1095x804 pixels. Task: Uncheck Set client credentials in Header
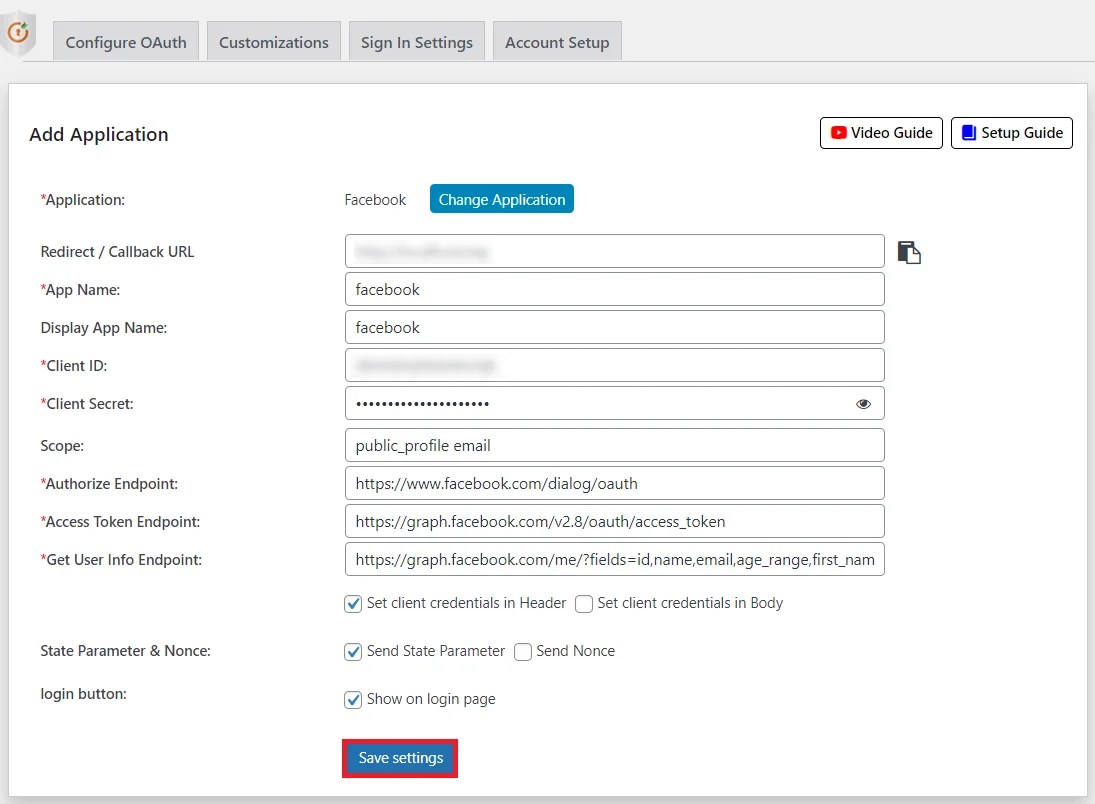352,603
